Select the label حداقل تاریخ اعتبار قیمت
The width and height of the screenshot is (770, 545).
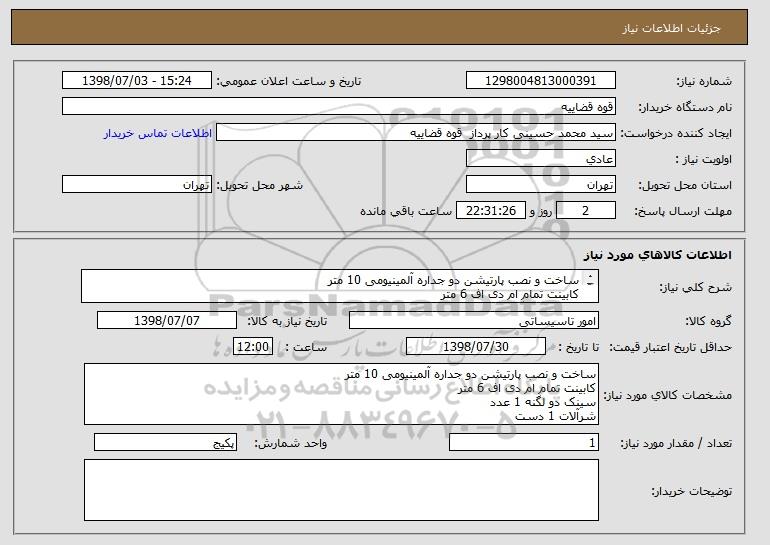(x=670, y=347)
